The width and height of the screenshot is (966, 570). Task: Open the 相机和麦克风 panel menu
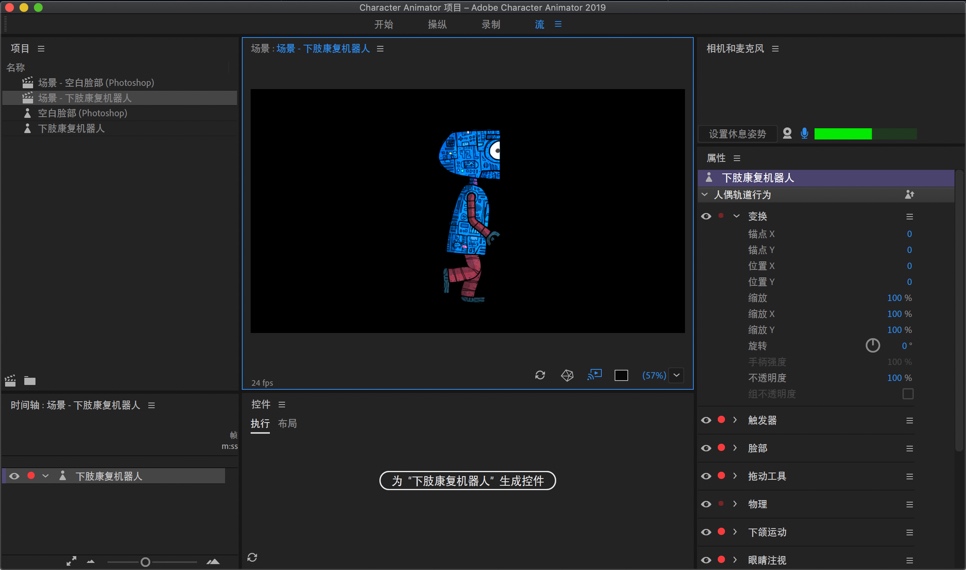click(x=775, y=49)
